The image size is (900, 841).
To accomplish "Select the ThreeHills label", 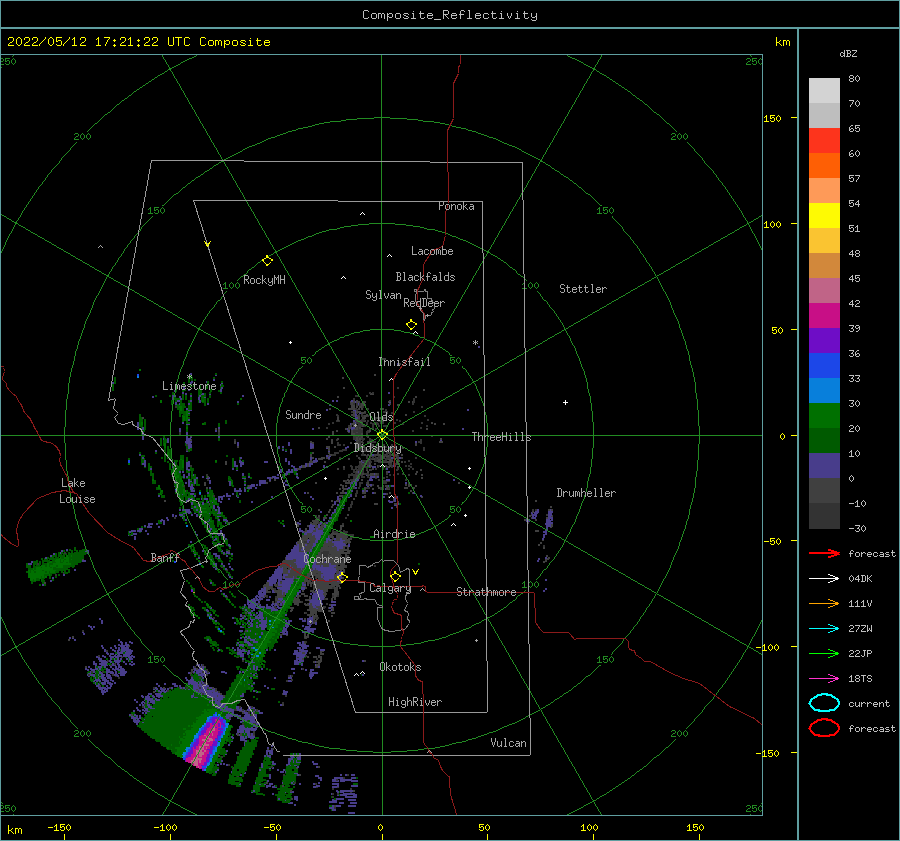I will coord(501,437).
